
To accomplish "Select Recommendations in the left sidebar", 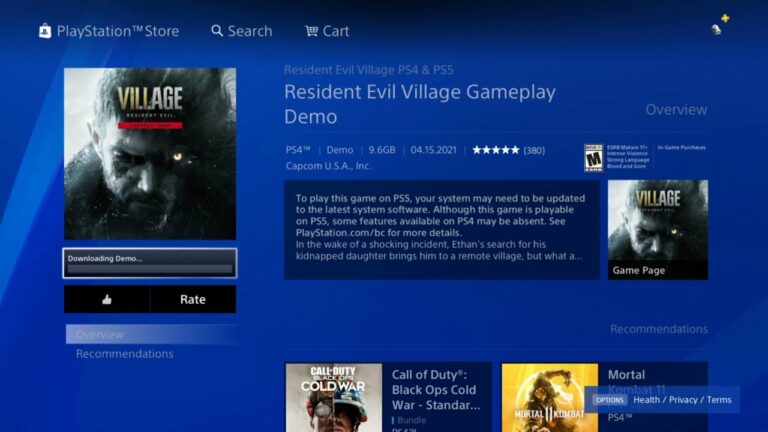I will click(124, 354).
